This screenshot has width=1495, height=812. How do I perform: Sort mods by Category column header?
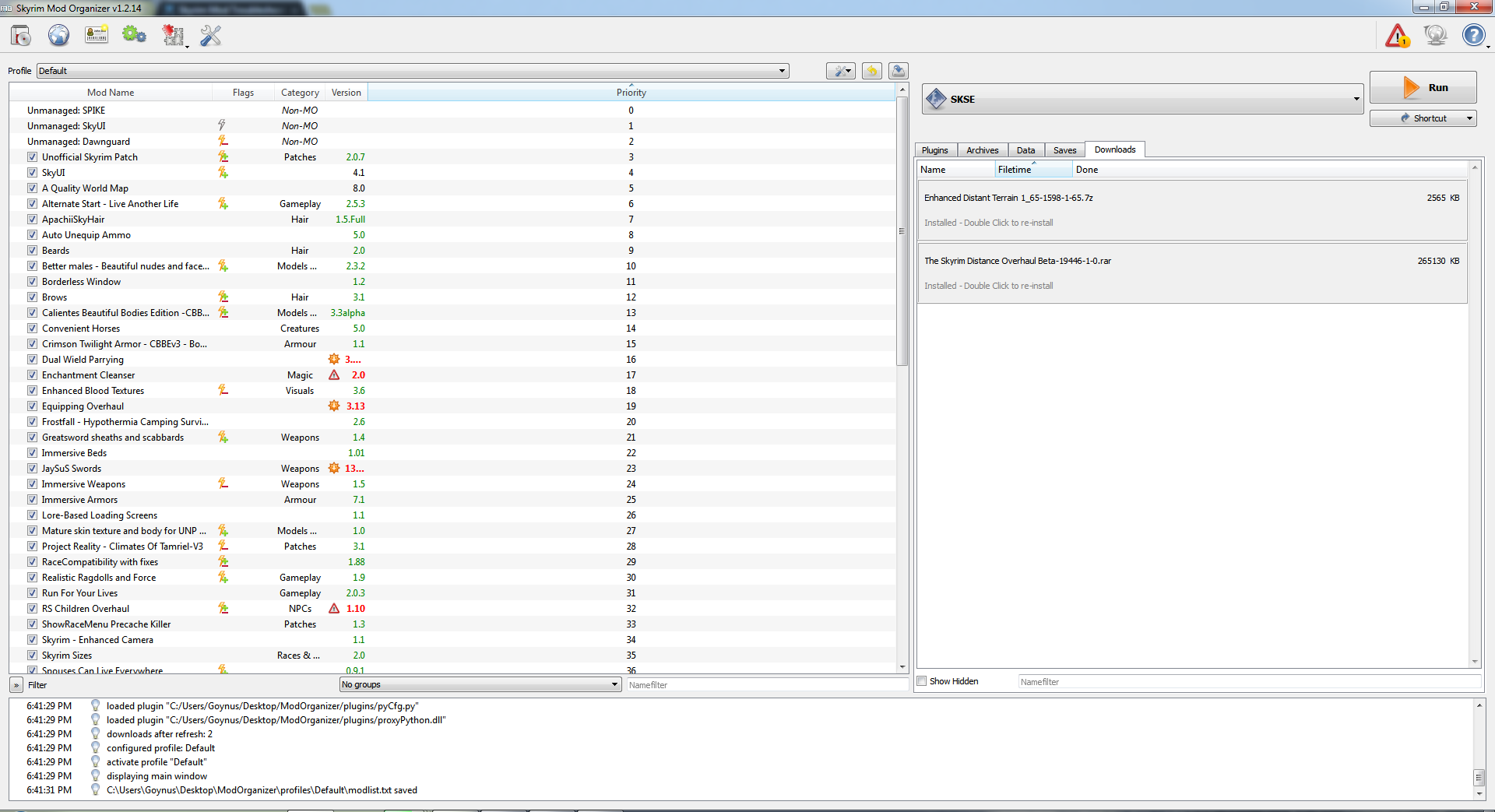pos(300,92)
